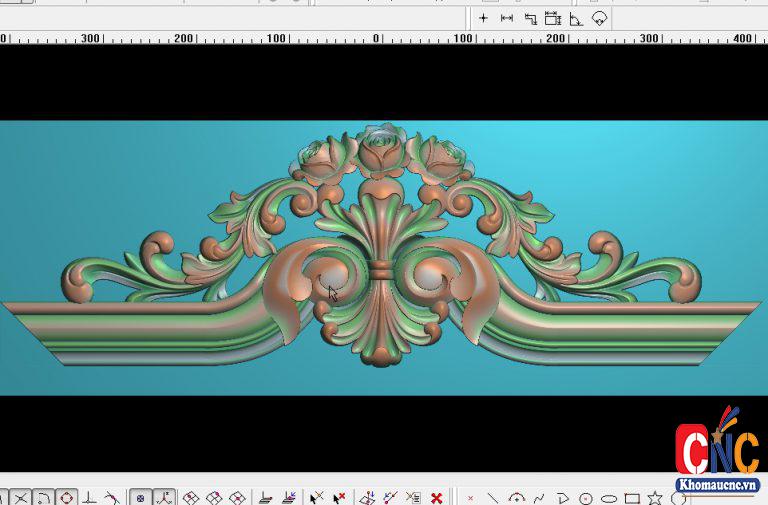Viewport: 768px width, 505px height.
Task: Click the central rose on the relief carving
Action: [x=380, y=150]
